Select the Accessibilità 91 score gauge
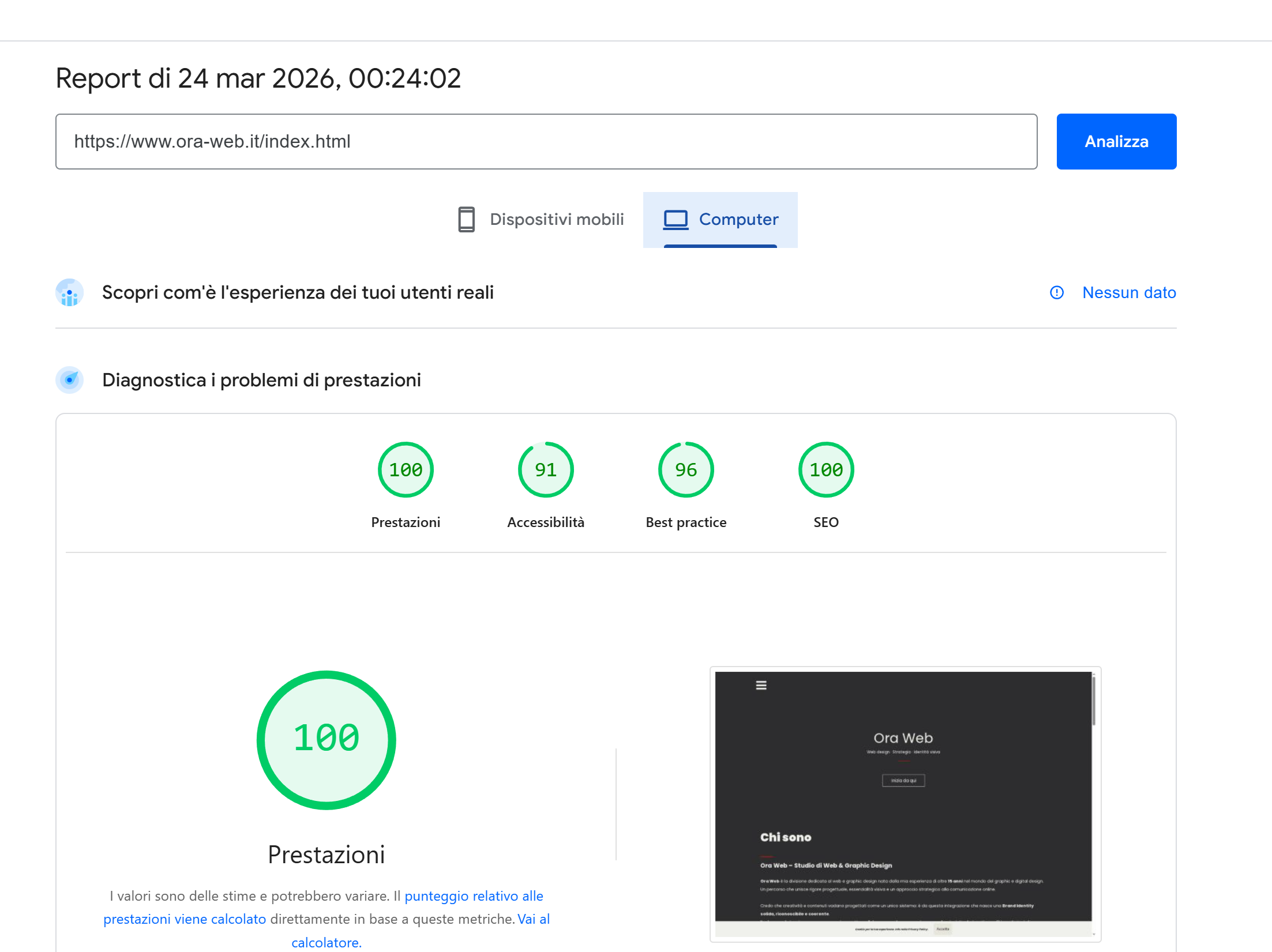The image size is (1272, 952). click(546, 470)
